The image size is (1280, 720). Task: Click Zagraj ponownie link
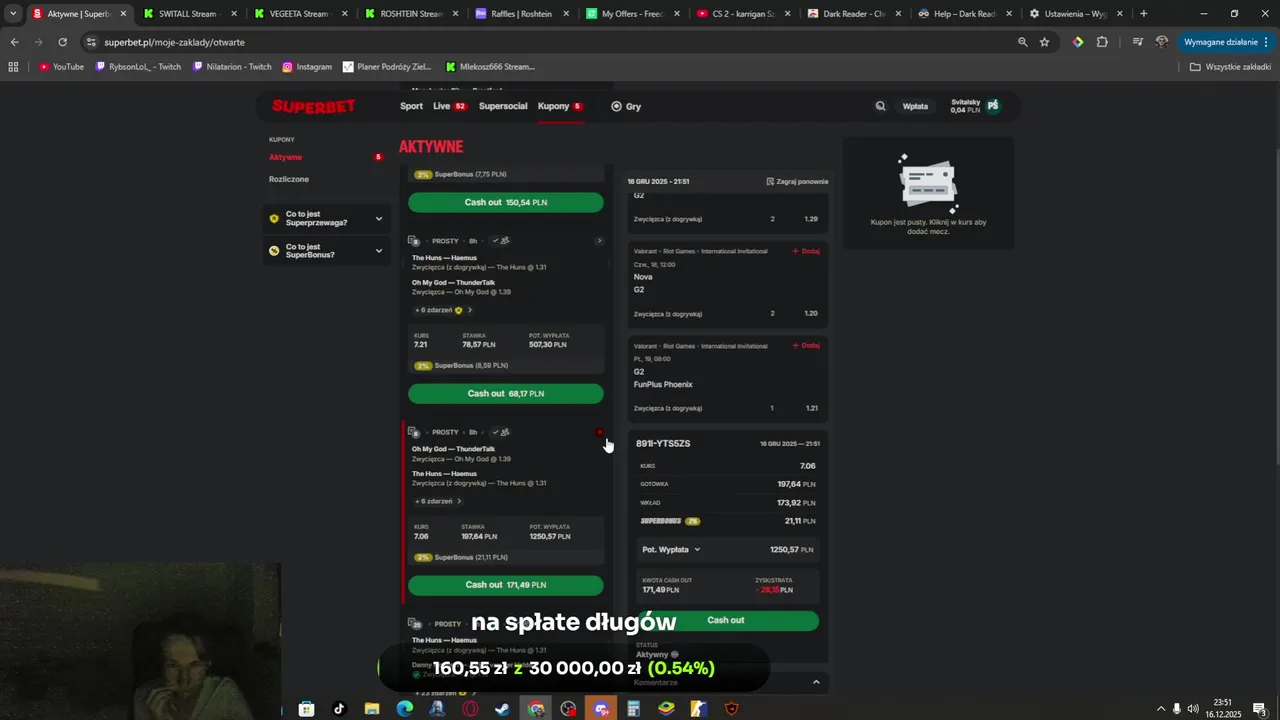pyautogui.click(x=797, y=182)
